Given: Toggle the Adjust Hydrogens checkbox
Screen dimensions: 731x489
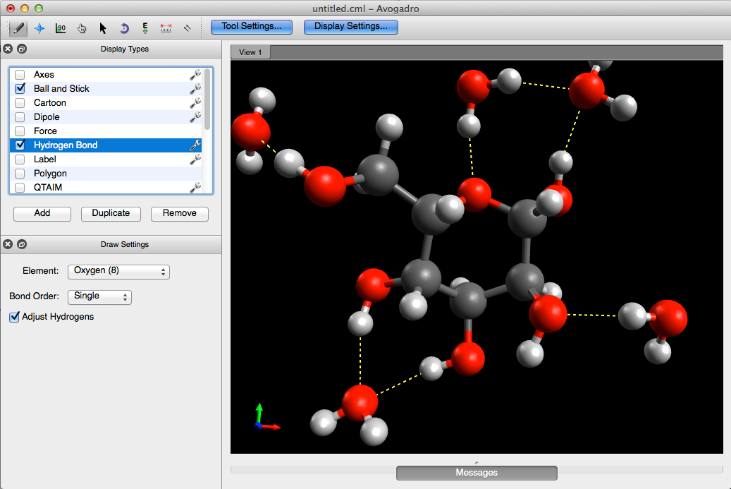Looking at the screenshot, I should click(x=14, y=317).
